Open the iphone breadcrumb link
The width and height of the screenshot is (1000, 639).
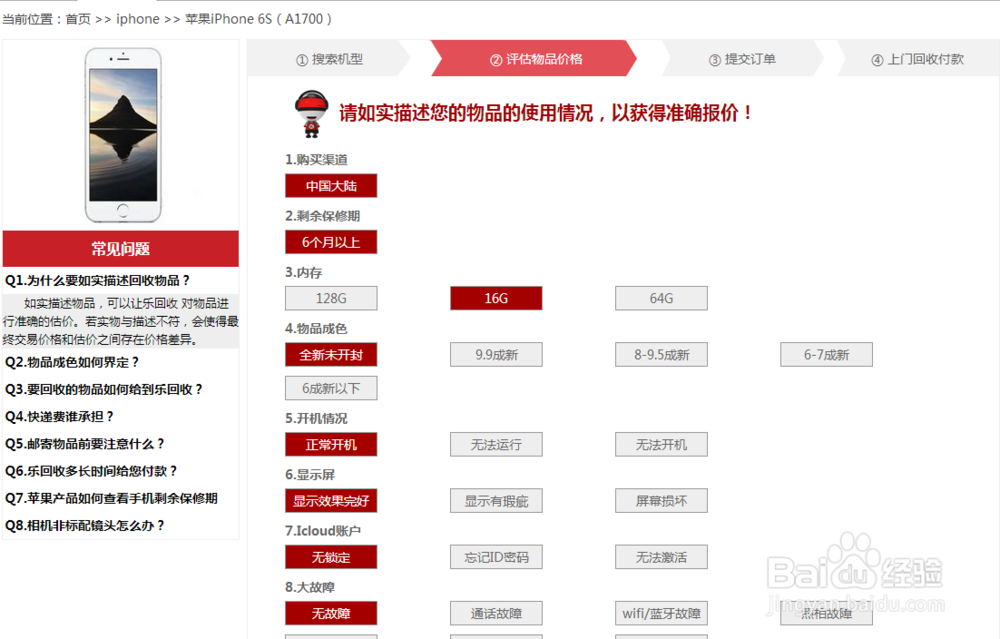coord(138,19)
